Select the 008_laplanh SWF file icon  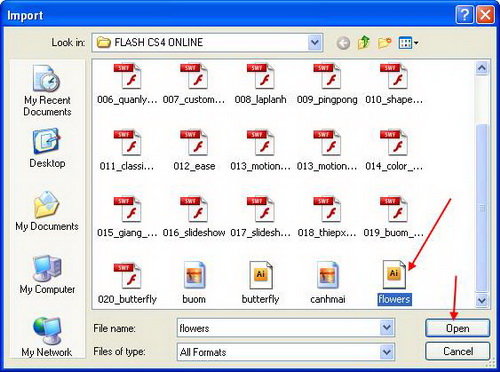261,76
